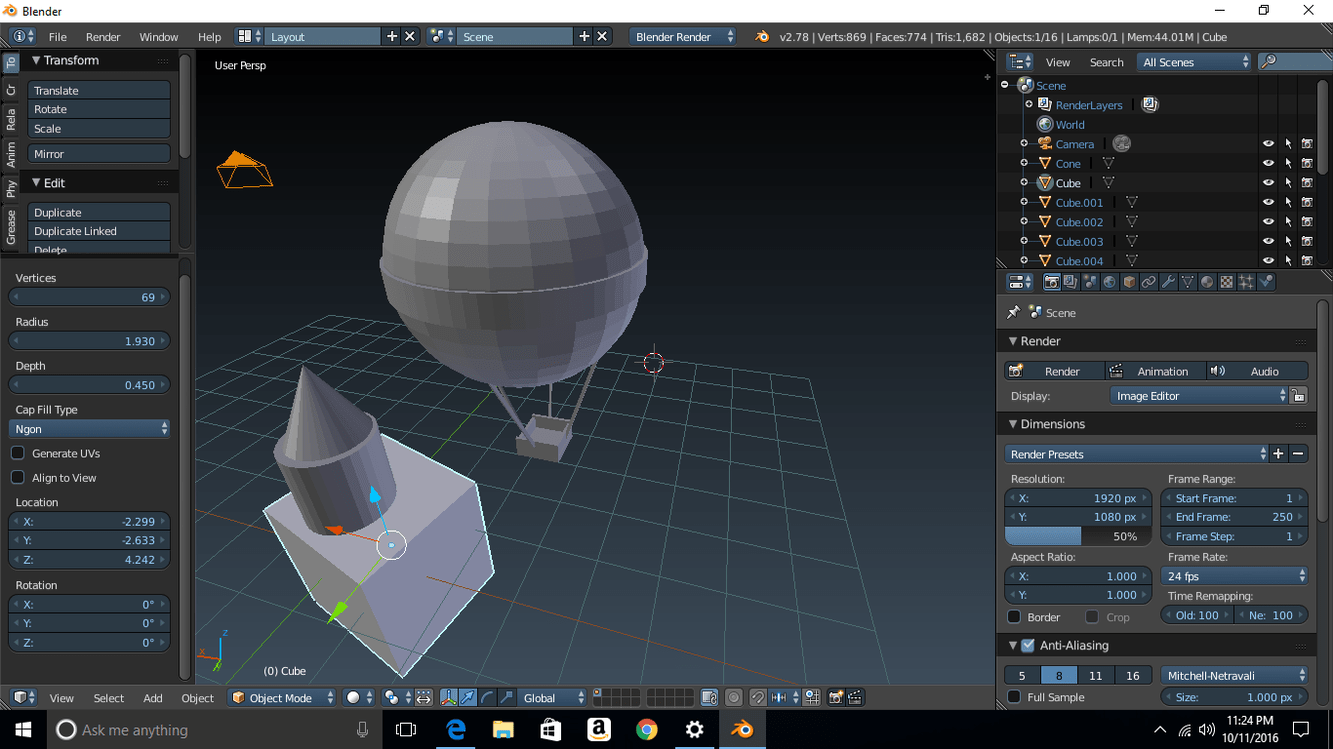Click the OpenGL render image camera icon
The image size is (1333, 749).
click(836, 698)
